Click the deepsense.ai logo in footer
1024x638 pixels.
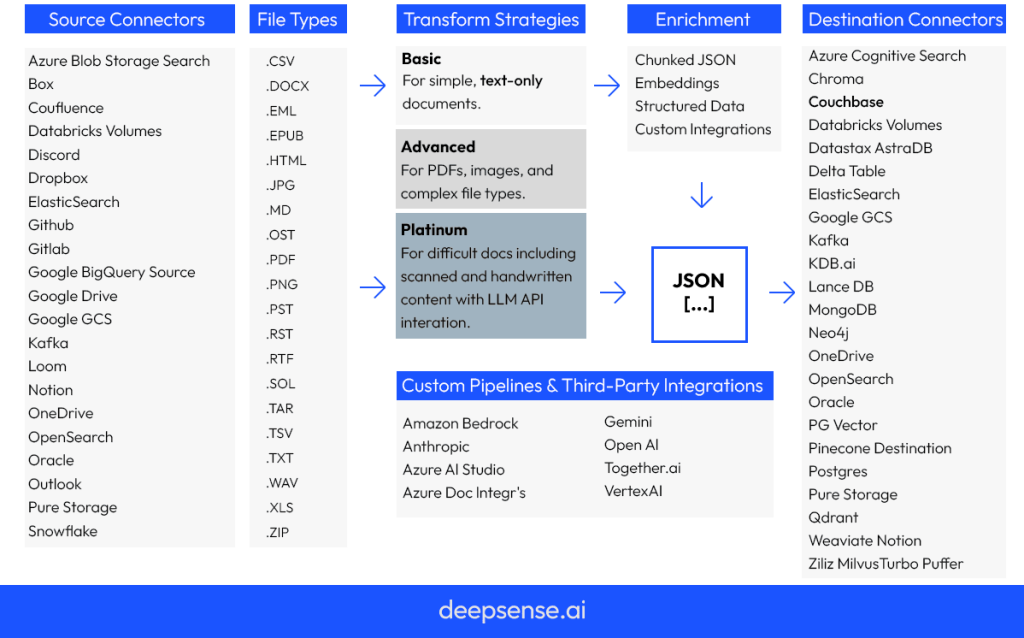coord(512,610)
